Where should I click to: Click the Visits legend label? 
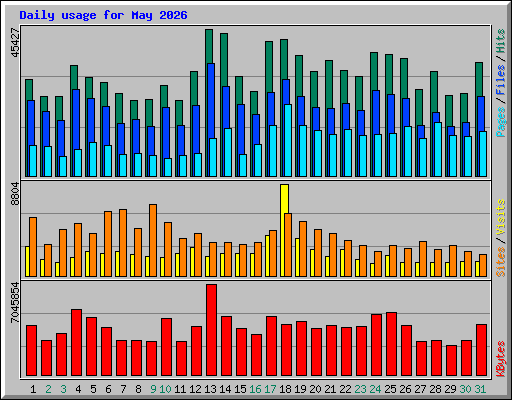[x=501, y=218]
